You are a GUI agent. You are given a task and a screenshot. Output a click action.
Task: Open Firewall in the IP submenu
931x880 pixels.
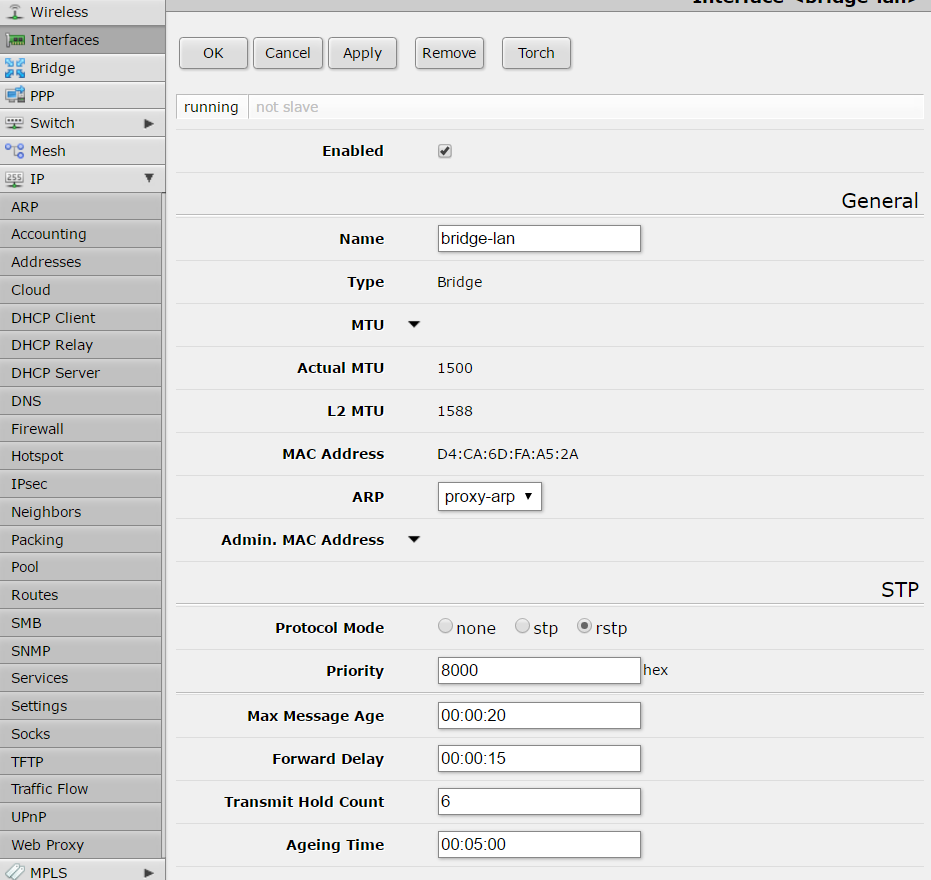pyautogui.click(x=38, y=429)
